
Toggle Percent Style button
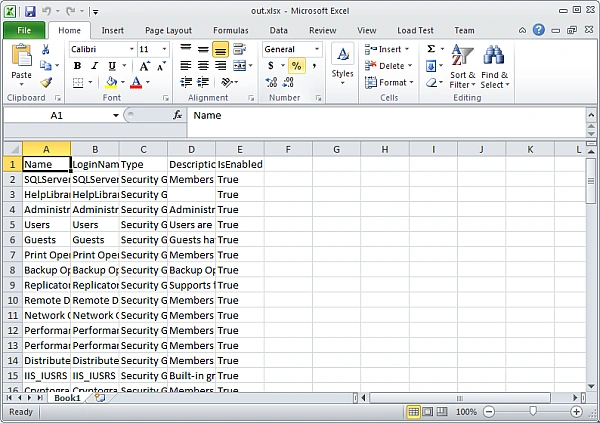pos(297,66)
